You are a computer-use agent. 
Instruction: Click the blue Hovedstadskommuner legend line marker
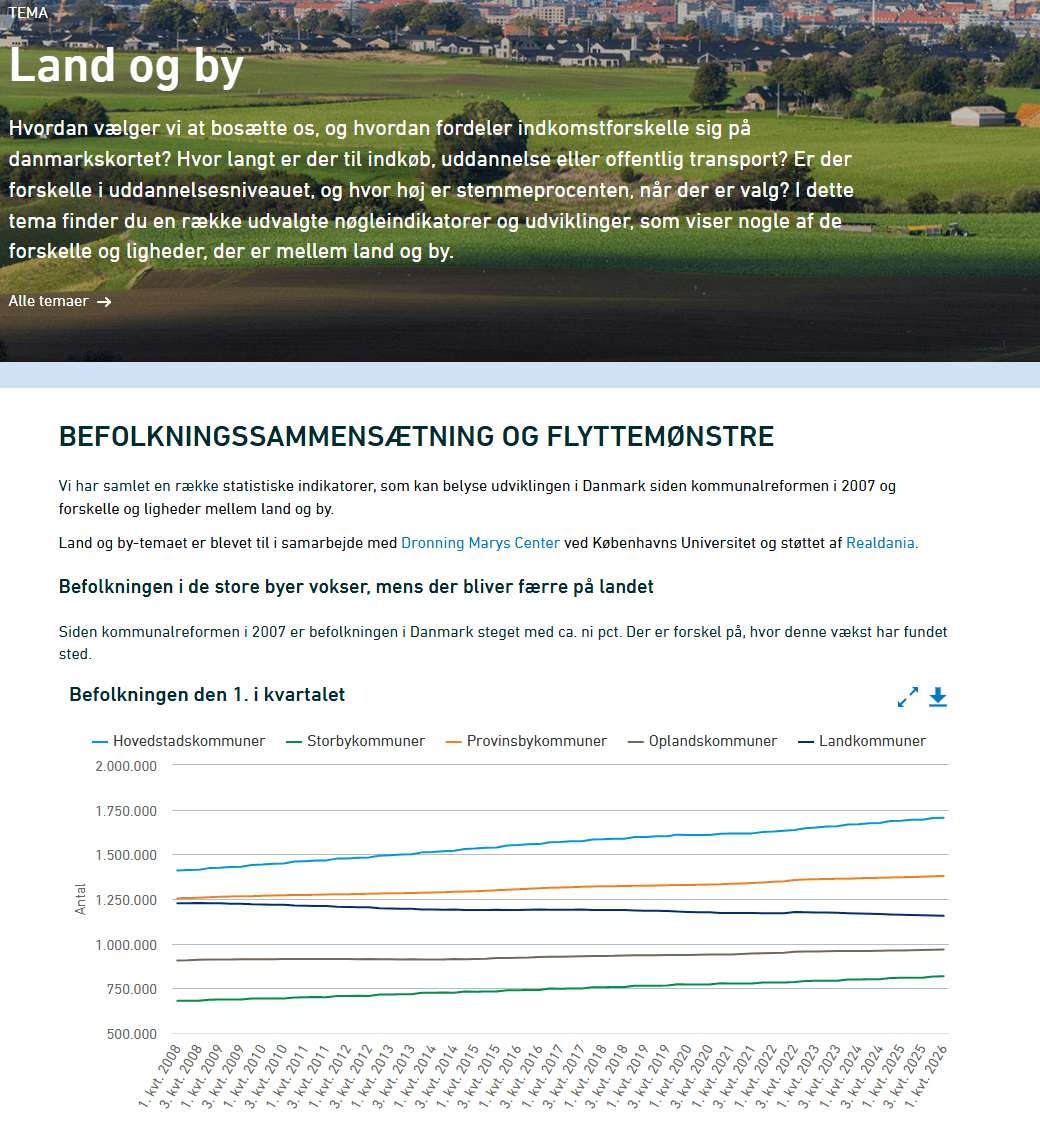click(x=100, y=742)
